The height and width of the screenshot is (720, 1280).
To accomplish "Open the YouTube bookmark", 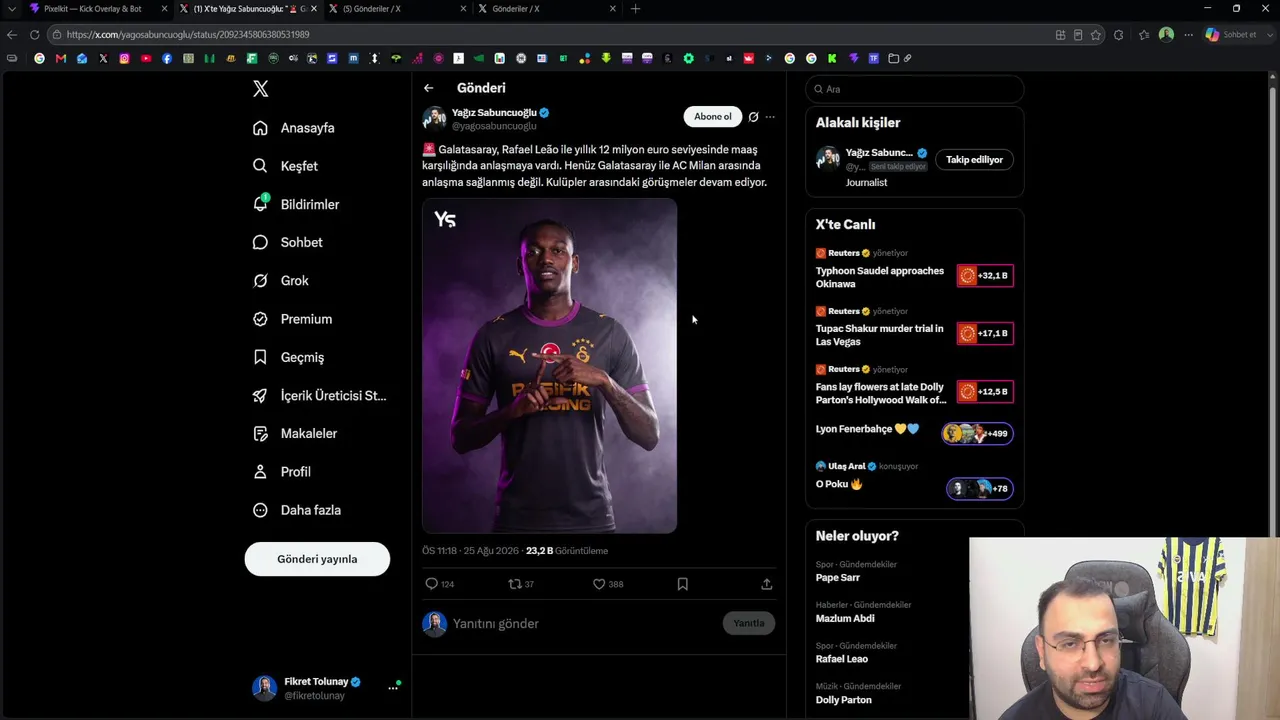I will pos(145,59).
